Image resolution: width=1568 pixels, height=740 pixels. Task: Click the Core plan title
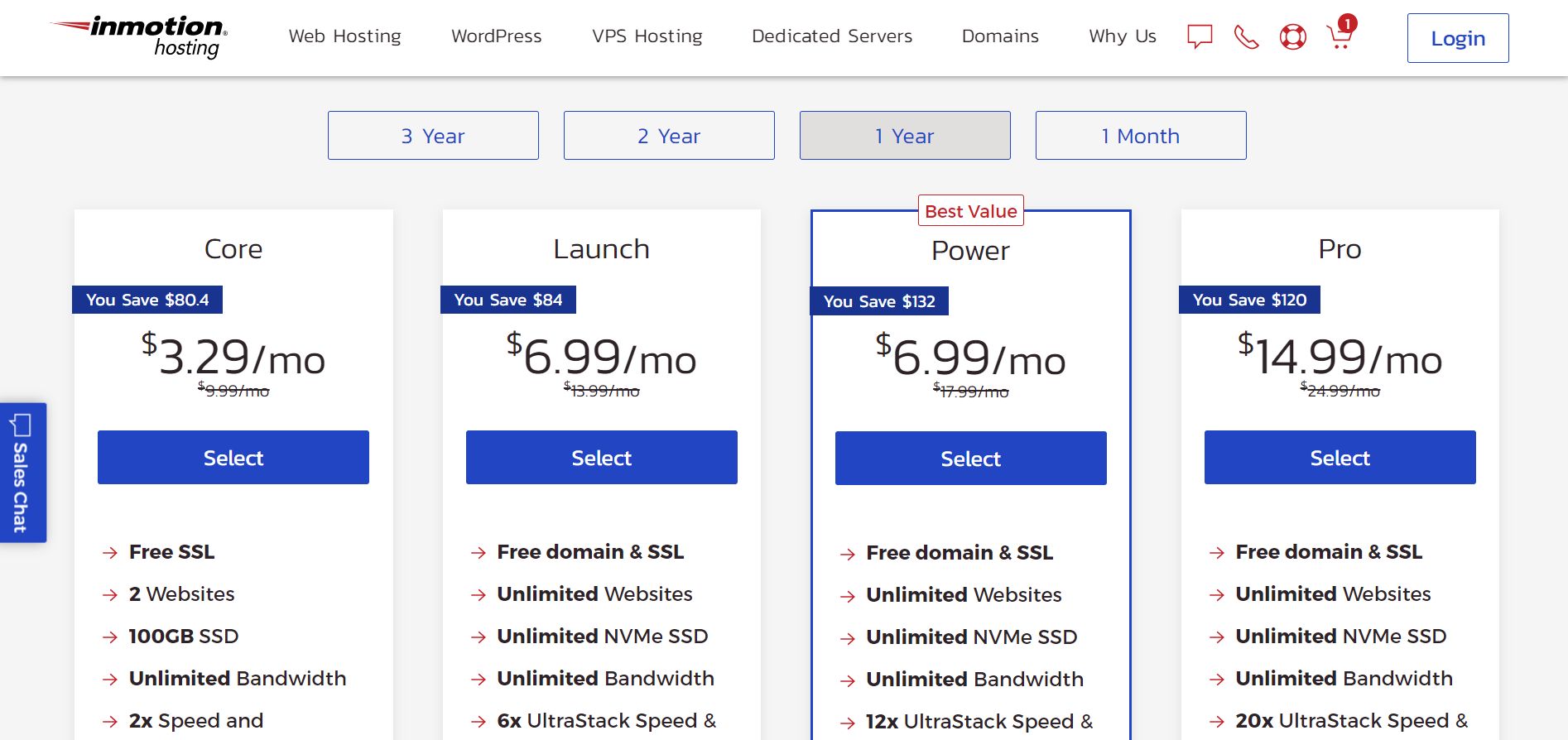coord(233,249)
